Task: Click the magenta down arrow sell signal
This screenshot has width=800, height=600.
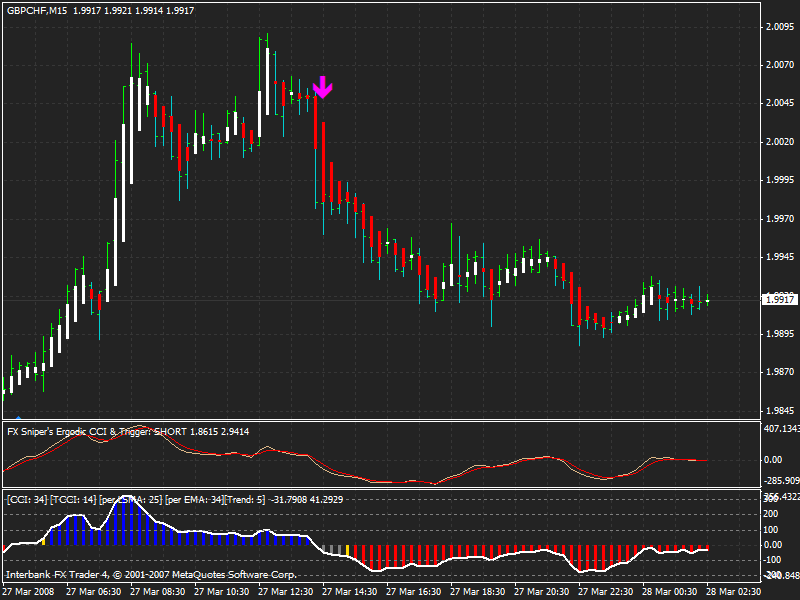Action: coord(322,87)
